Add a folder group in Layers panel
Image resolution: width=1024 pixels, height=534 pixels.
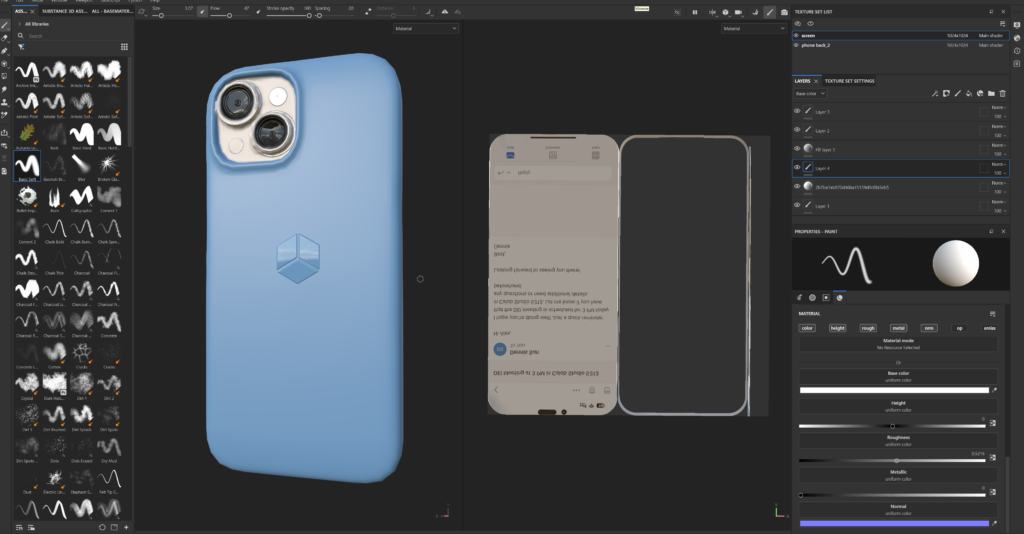(x=991, y=93)
